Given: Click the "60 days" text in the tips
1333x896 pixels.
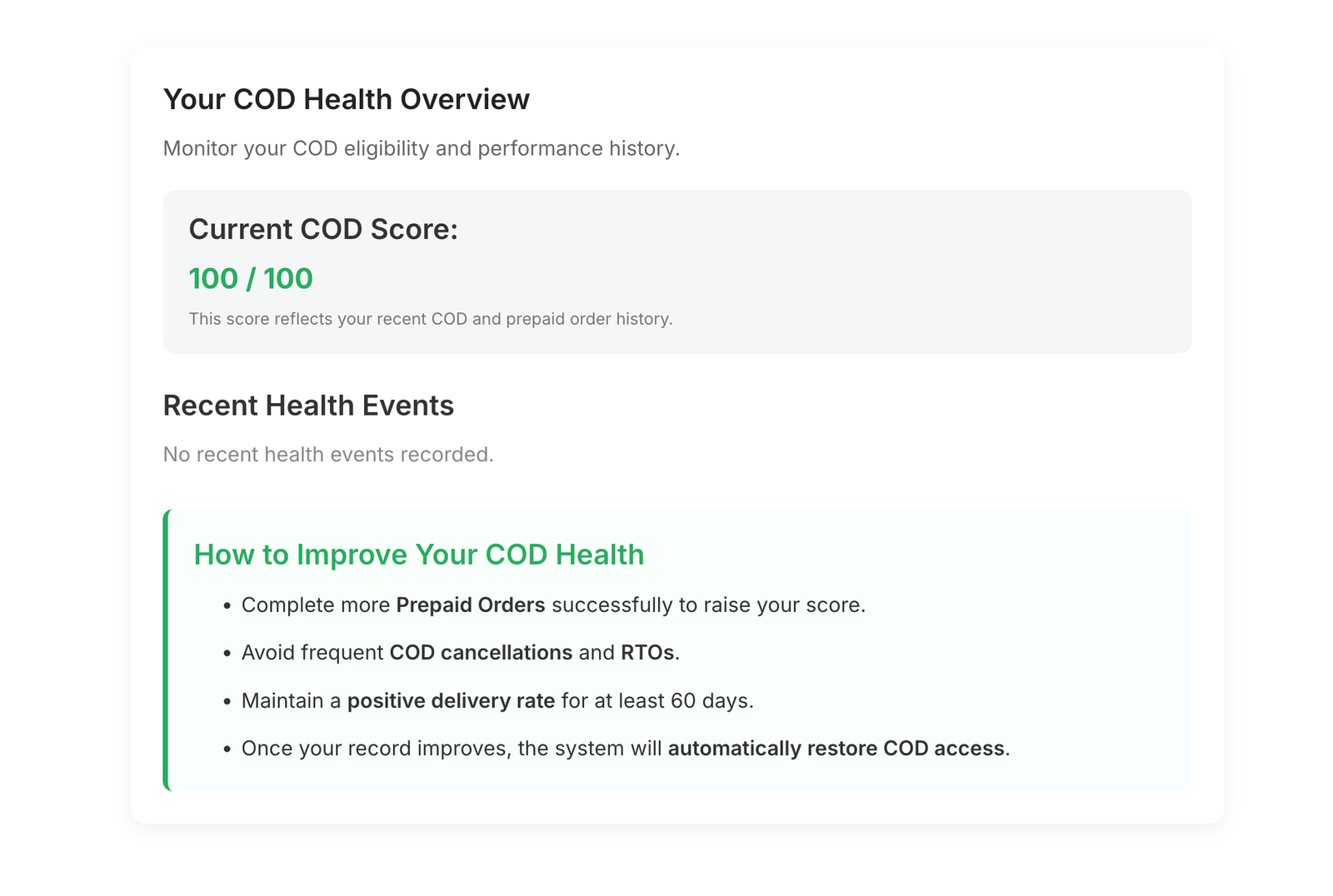Looking at the screenshot, I should point(710,701).
